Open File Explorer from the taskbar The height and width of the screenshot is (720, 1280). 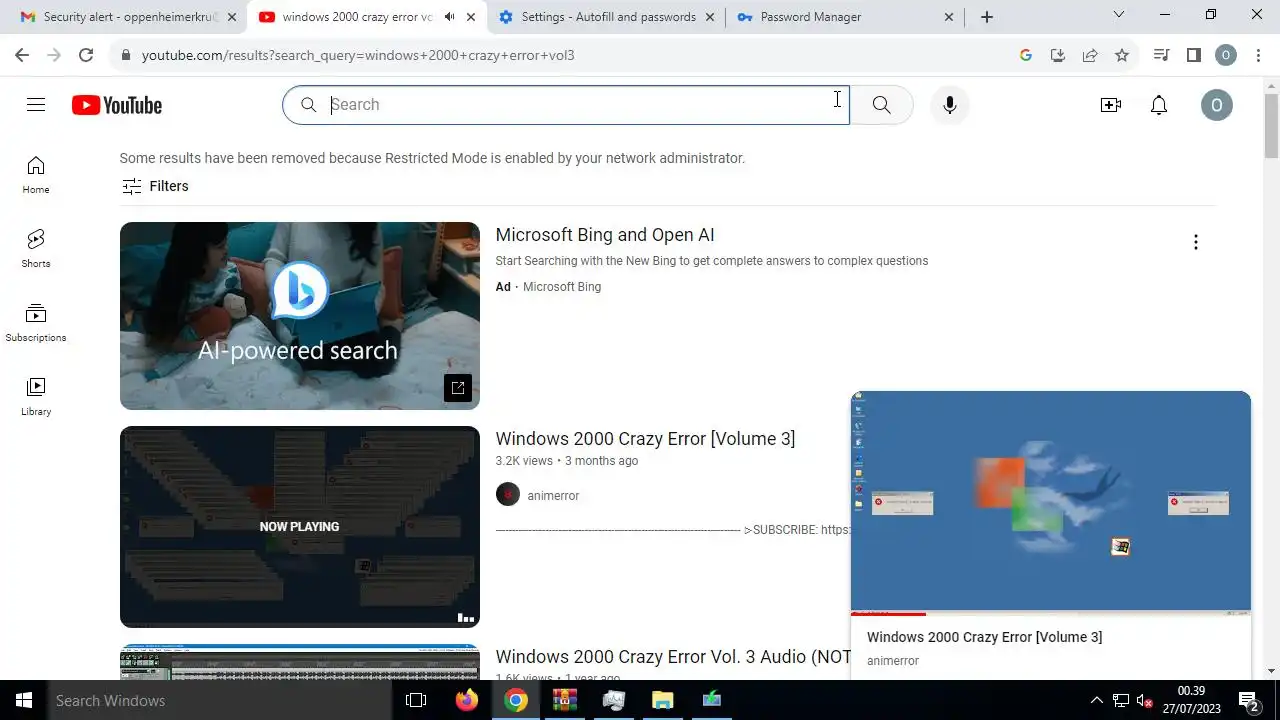(663, 700)
